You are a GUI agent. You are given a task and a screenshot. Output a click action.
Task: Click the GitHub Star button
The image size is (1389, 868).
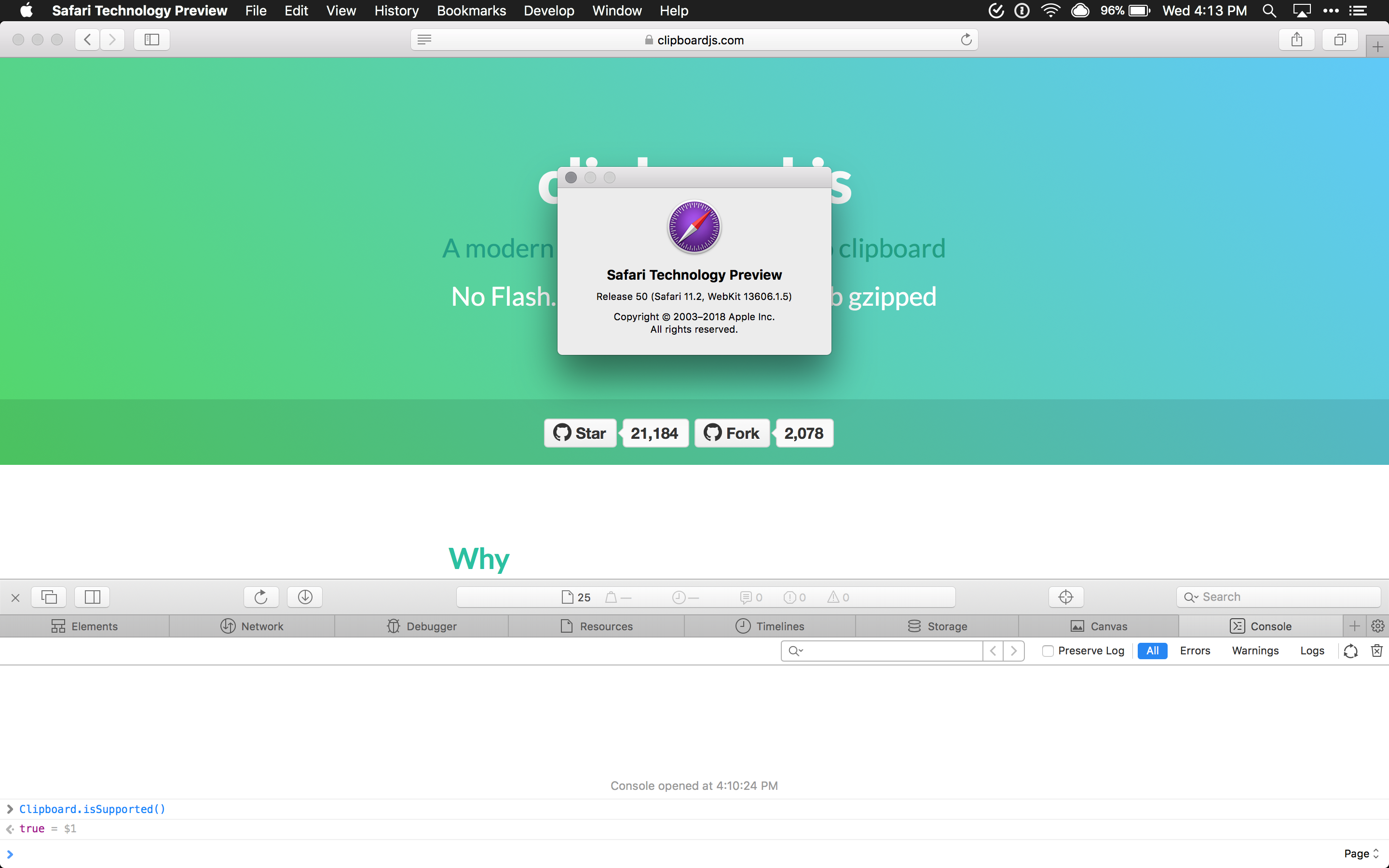pyautogui.click(x=579, y=433)
